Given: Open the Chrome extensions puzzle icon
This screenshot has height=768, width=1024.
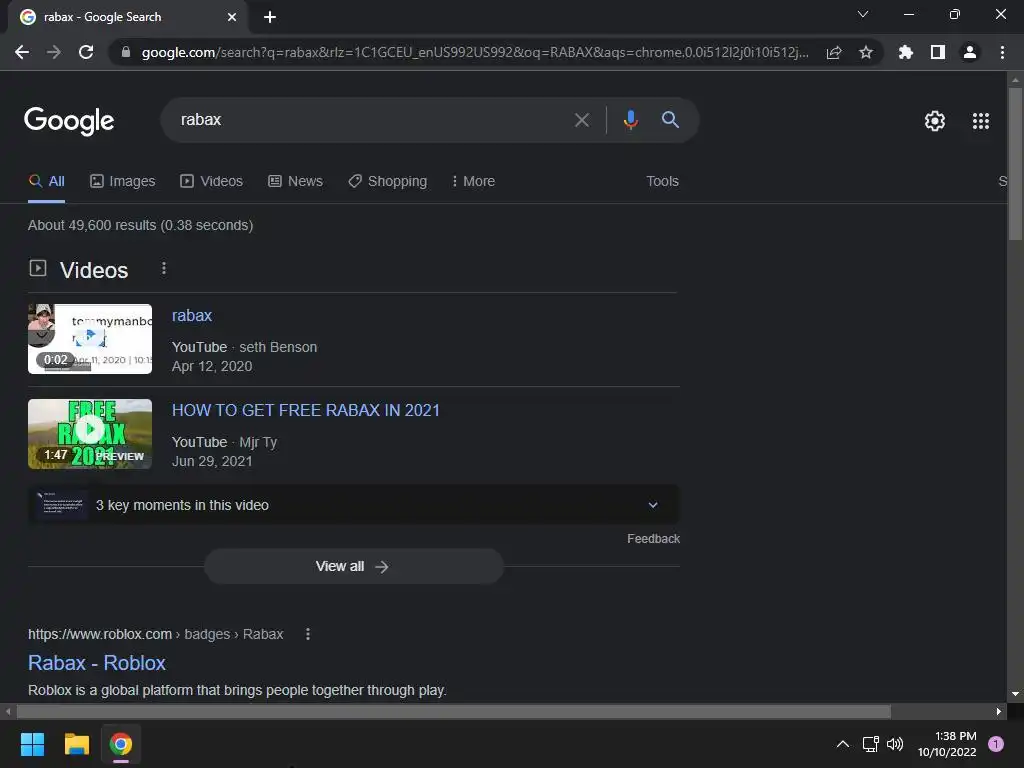Looking at the screenshot, I should pos(906,52).
